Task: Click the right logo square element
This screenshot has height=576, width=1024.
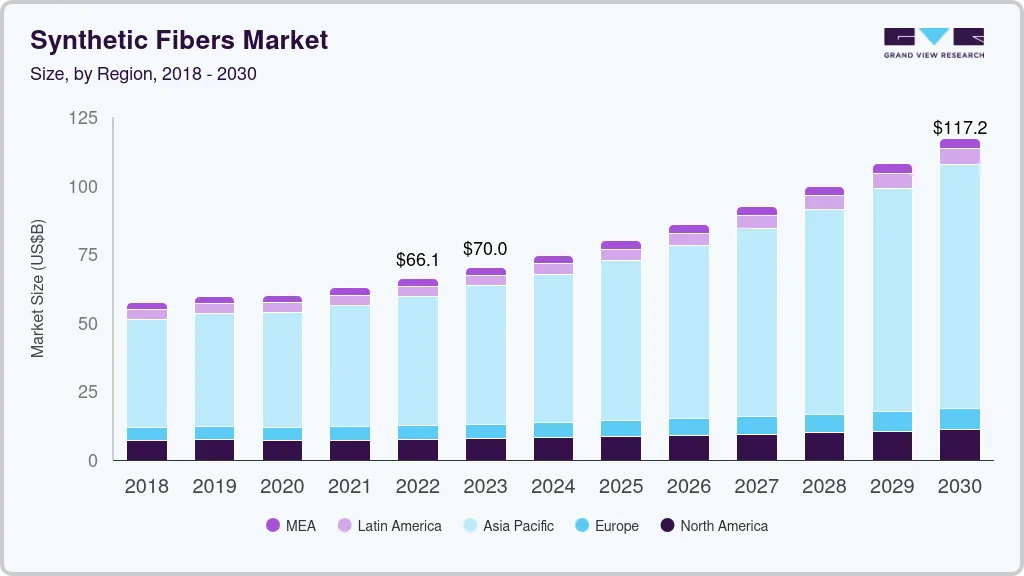Action: click(x=967, y=36)
